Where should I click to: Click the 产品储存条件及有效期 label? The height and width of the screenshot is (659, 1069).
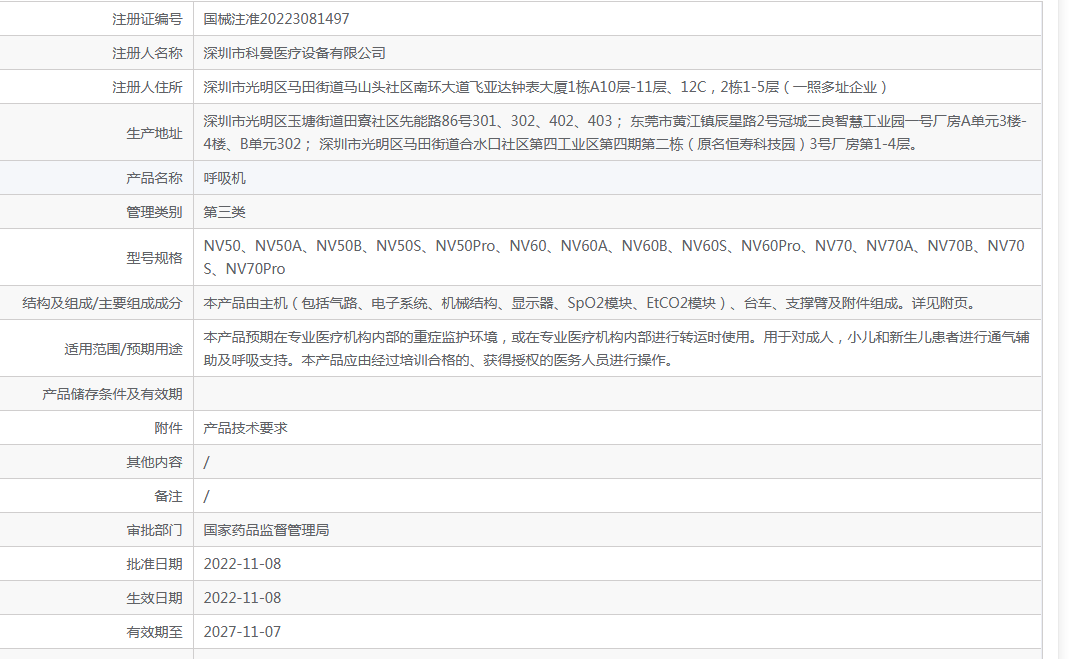112,394
